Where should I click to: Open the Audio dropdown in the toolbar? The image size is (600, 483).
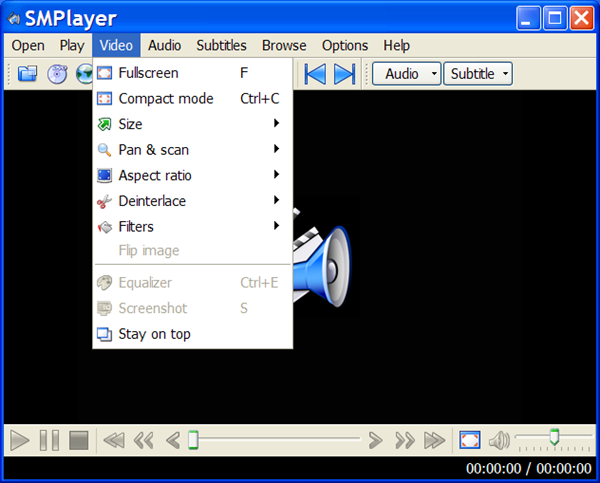click(406, 74)
